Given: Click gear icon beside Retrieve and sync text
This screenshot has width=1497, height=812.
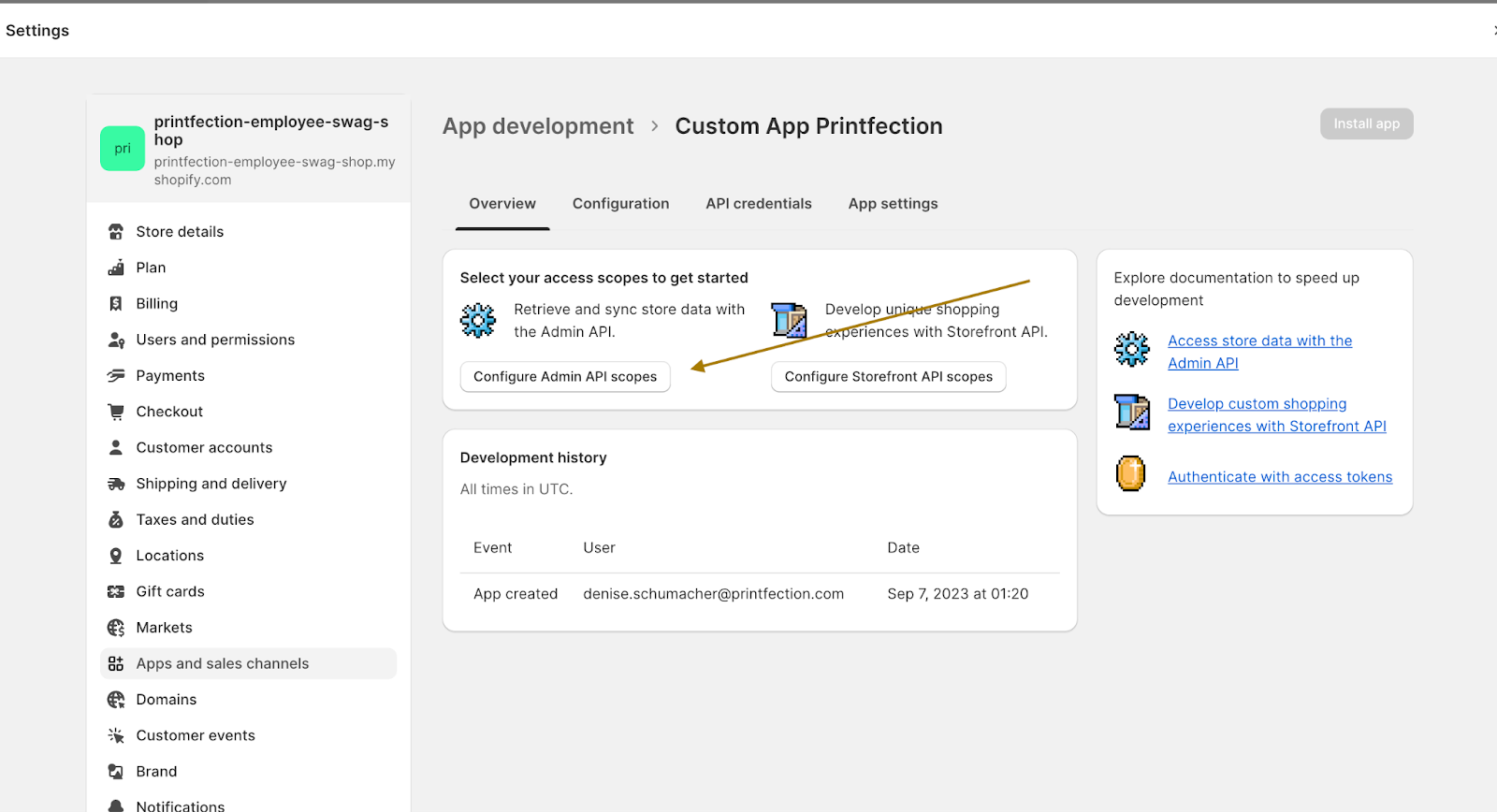Looking at the screenshot, I should pyautogui.click(x=478, y=320).
